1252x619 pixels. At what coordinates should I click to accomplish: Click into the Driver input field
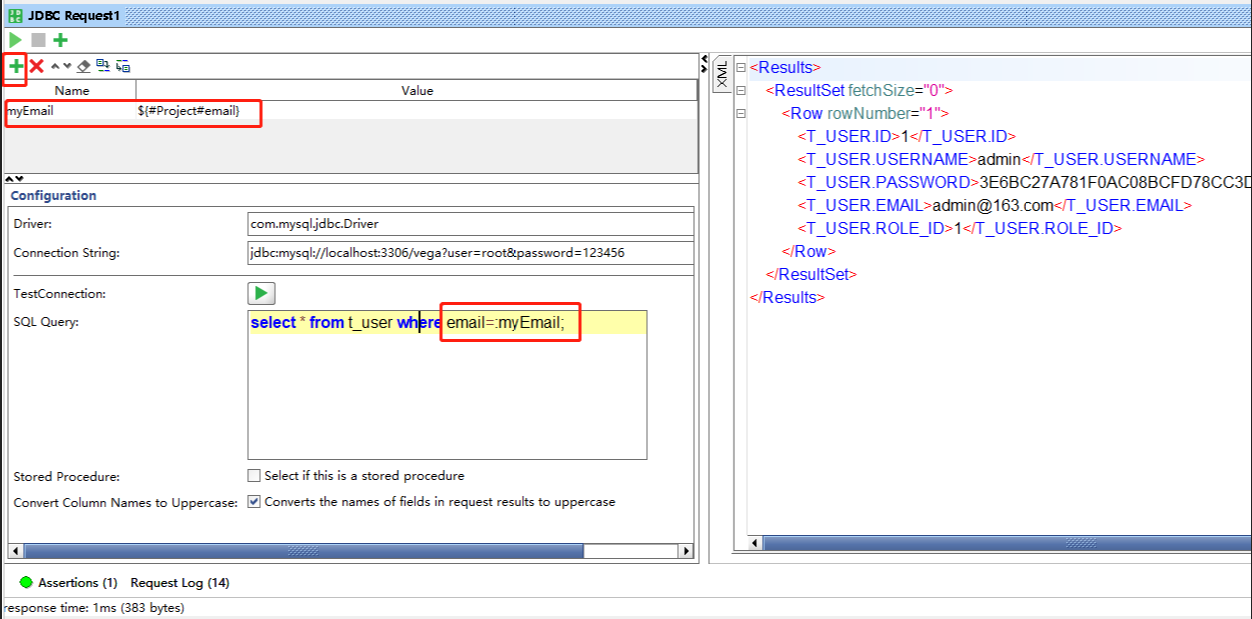pyautogui.click(x=470, y=224)
